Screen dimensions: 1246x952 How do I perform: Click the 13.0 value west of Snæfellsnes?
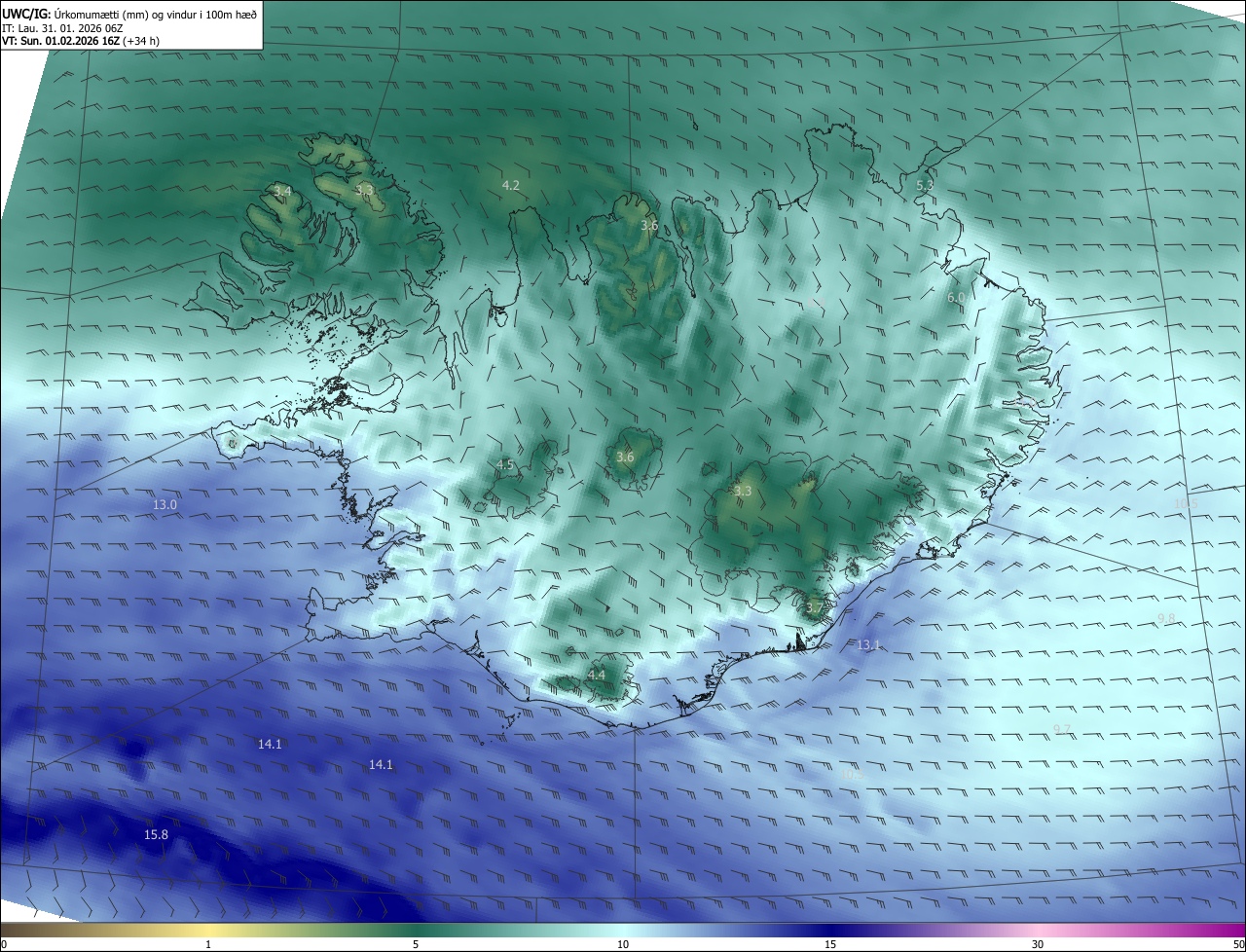[x=165, y=504]
